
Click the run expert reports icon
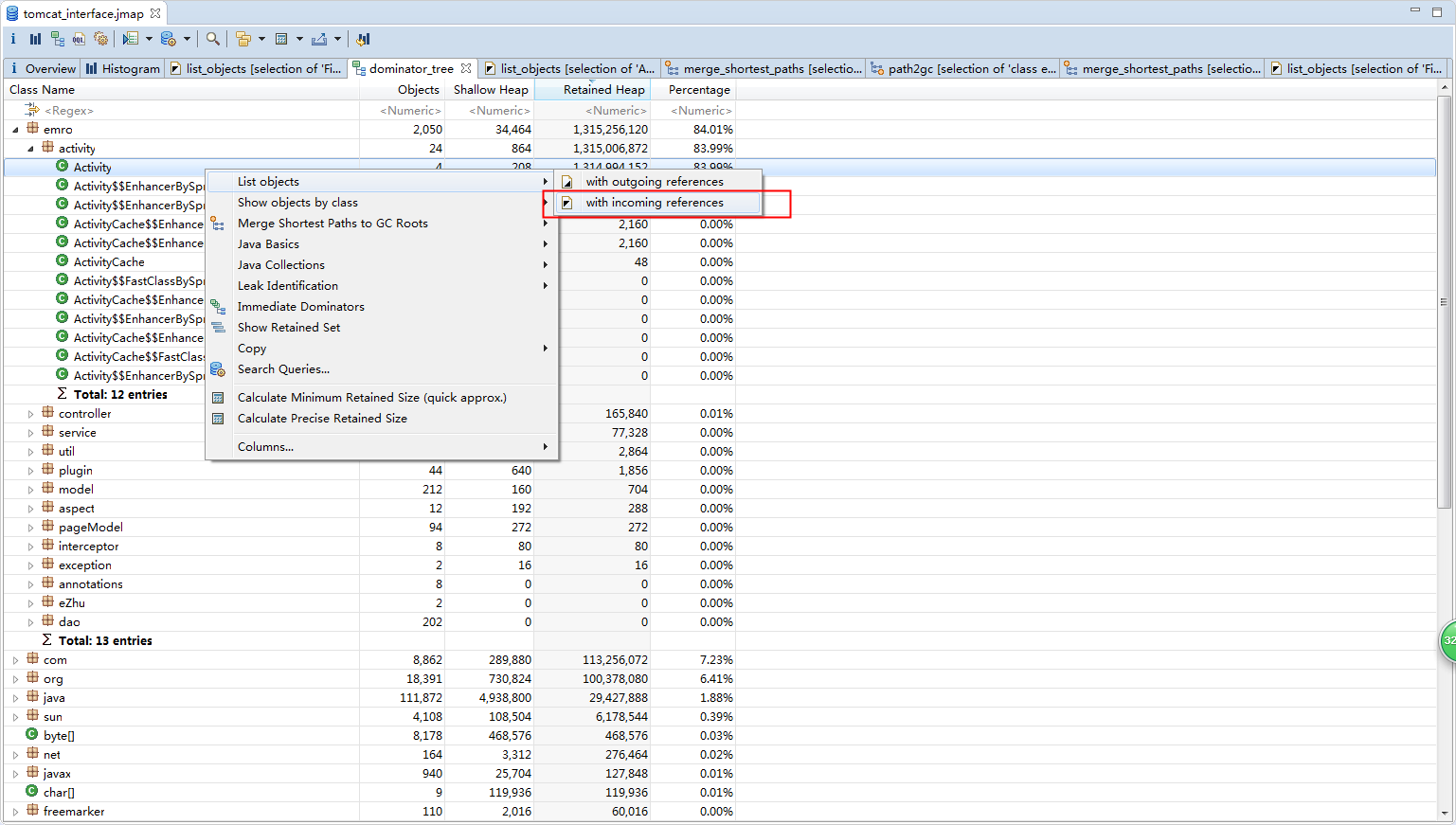131,39
